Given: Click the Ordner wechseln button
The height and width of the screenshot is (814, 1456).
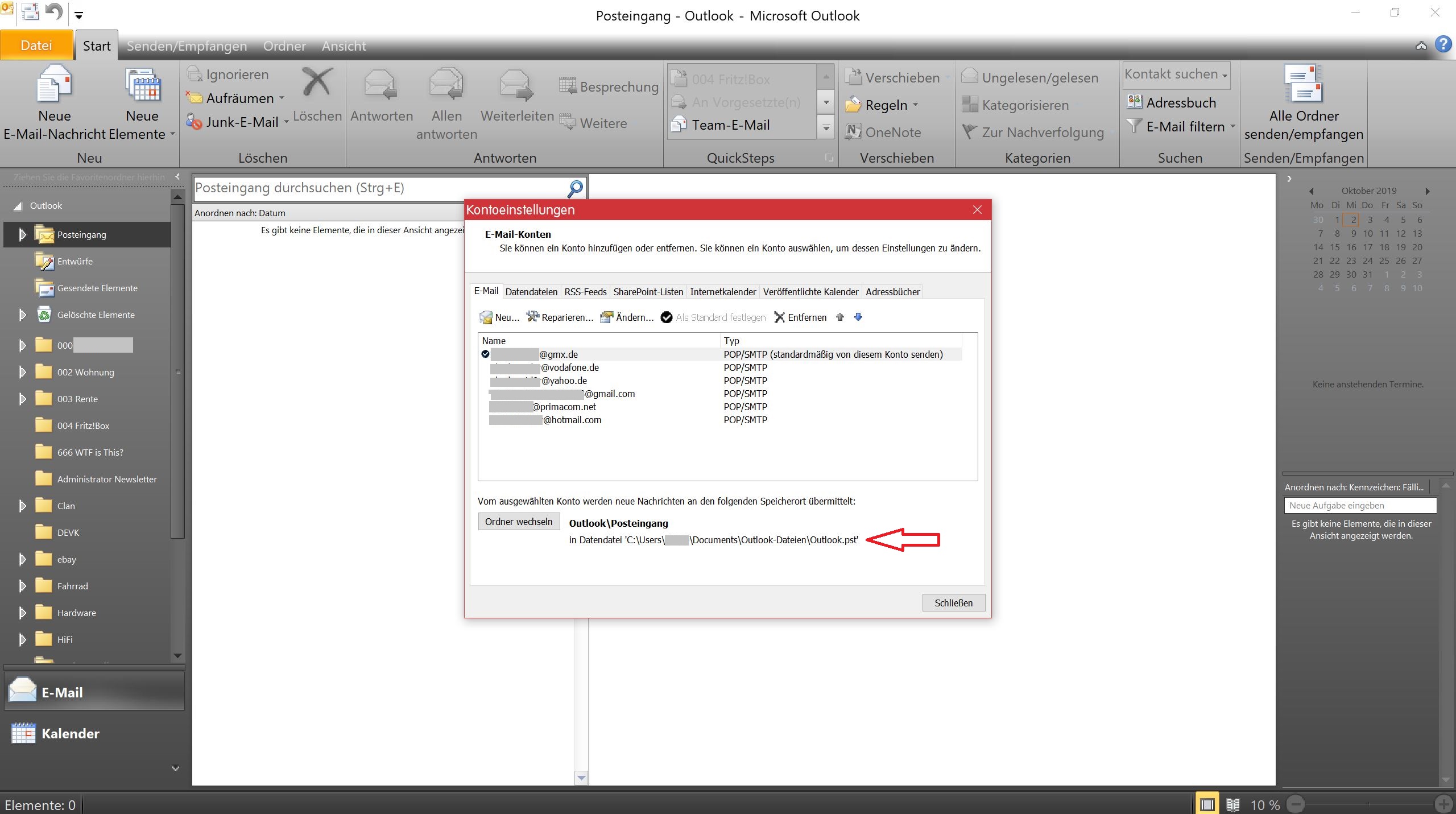Looking at the screenshot, I should click(x=518, y=522).
